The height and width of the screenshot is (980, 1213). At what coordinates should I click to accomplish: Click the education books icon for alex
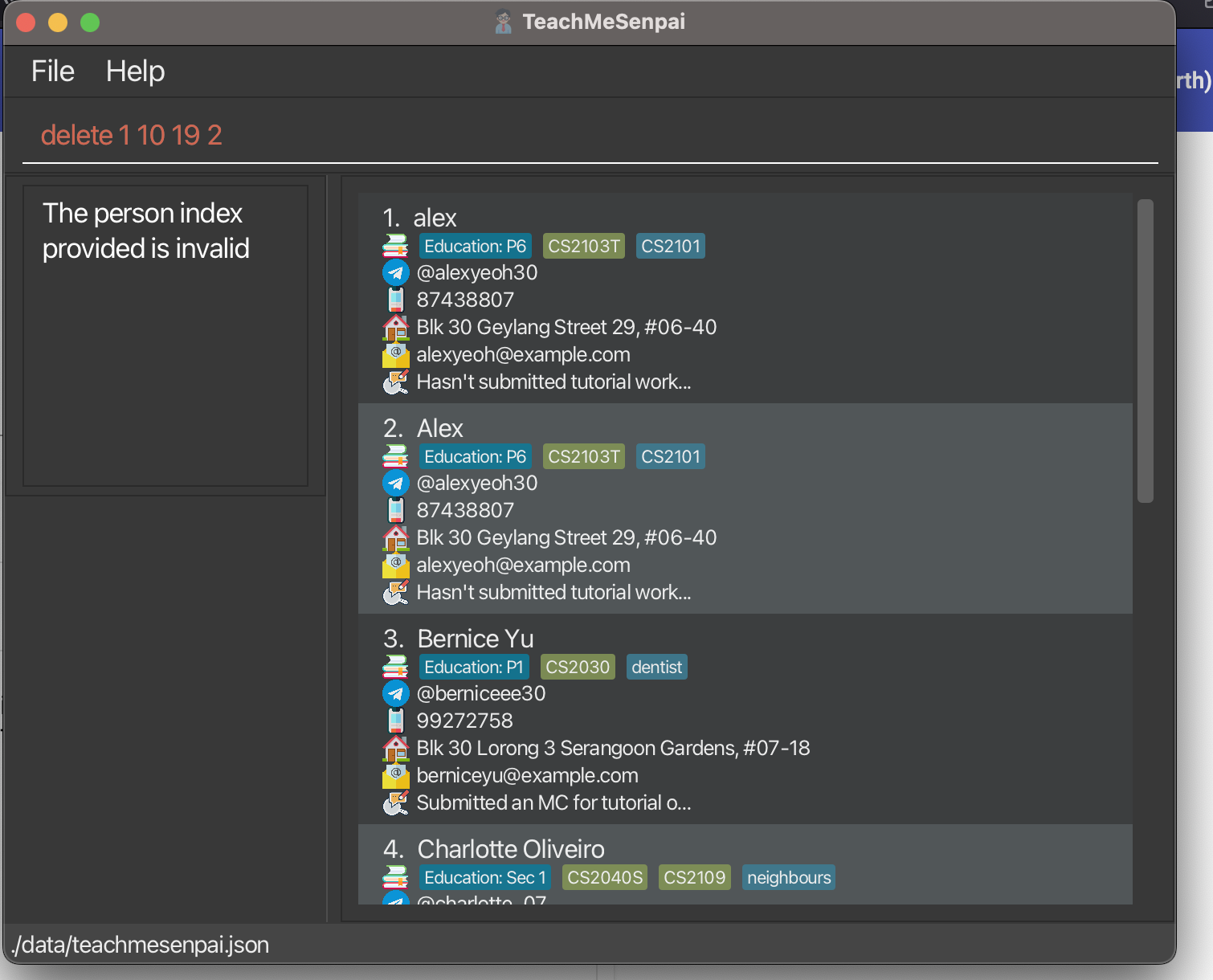(395, 246)
